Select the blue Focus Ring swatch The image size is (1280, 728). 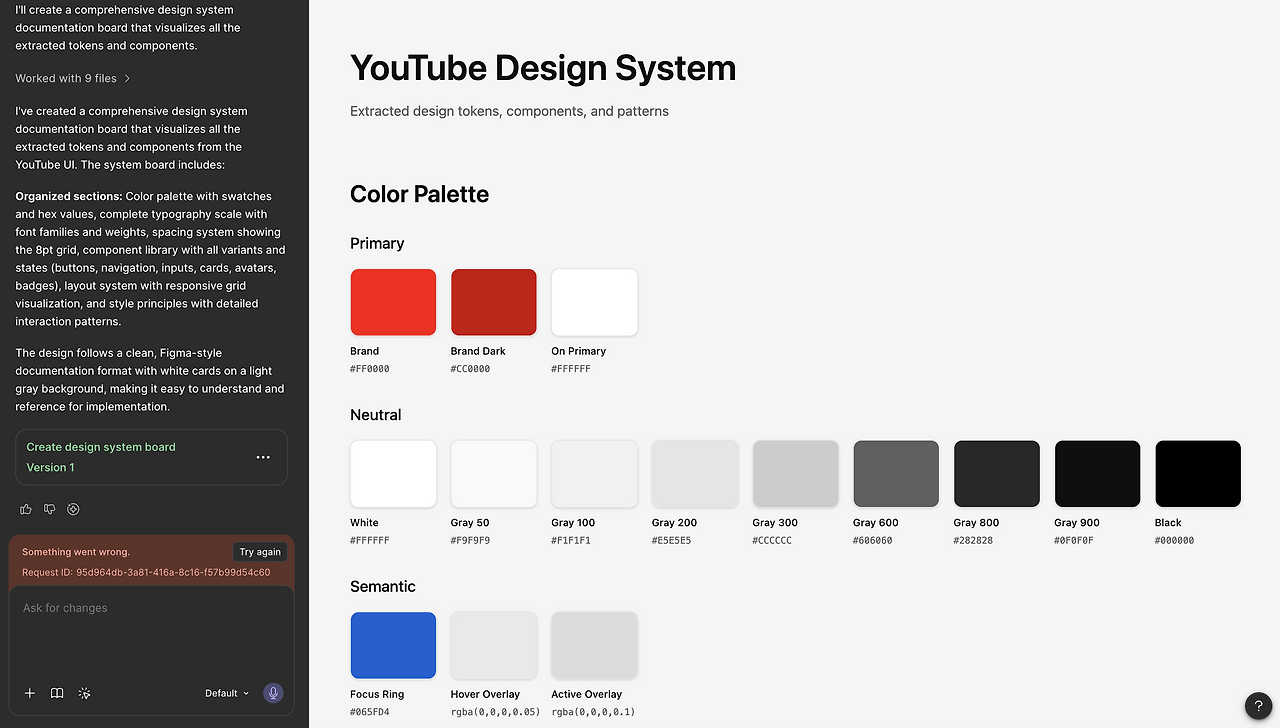[x=393, y=645]
